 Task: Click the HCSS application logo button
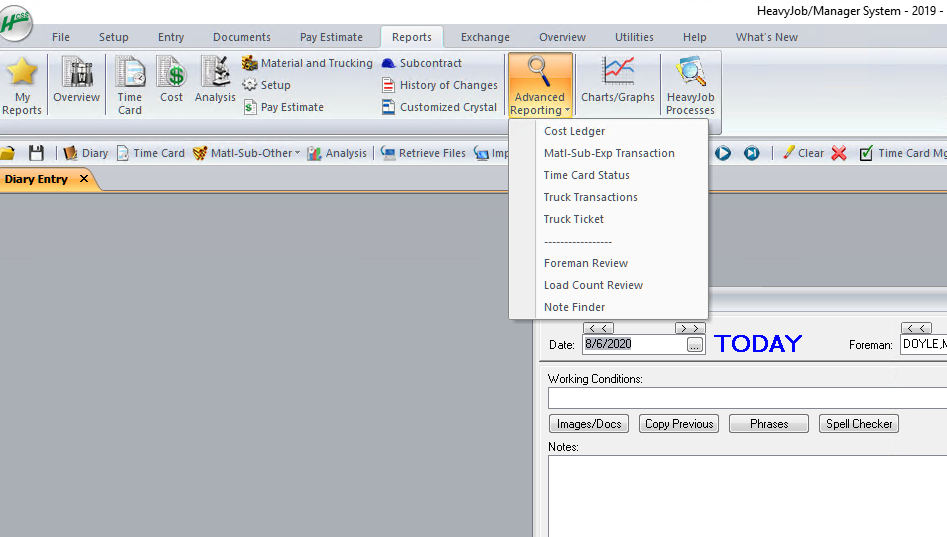[16, 23]
